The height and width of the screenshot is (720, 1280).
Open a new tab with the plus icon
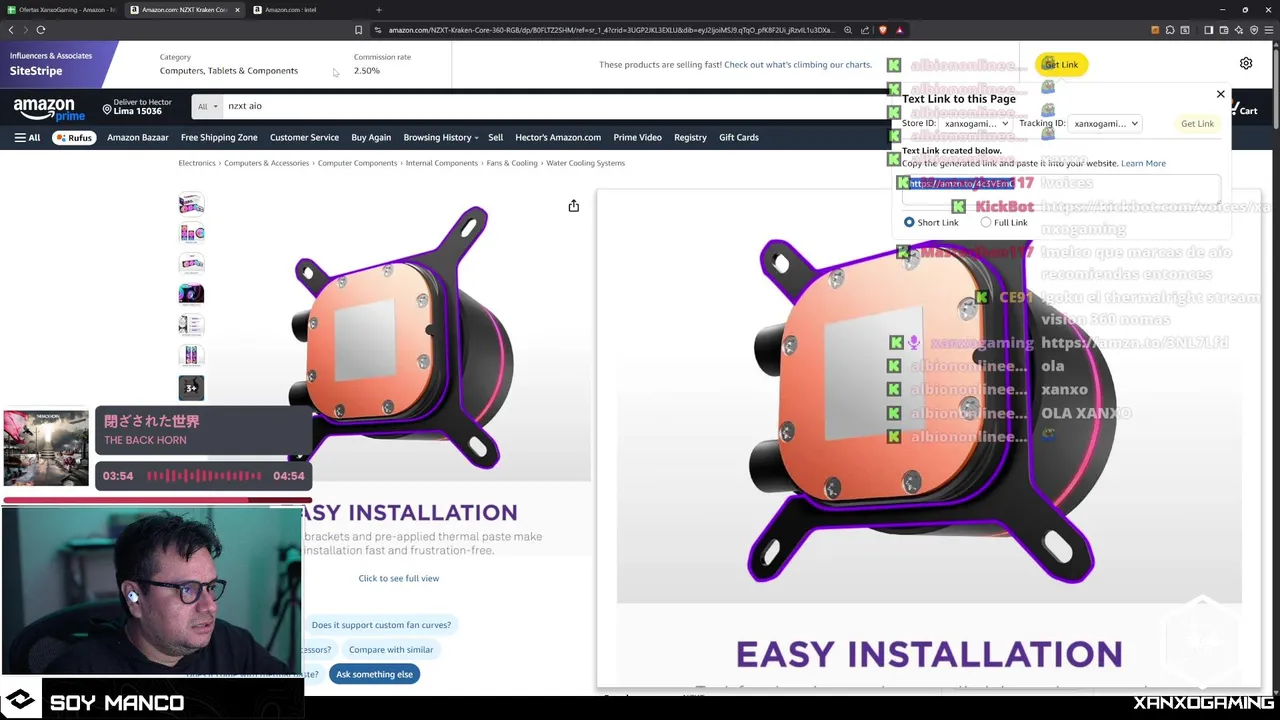(378, 10)
